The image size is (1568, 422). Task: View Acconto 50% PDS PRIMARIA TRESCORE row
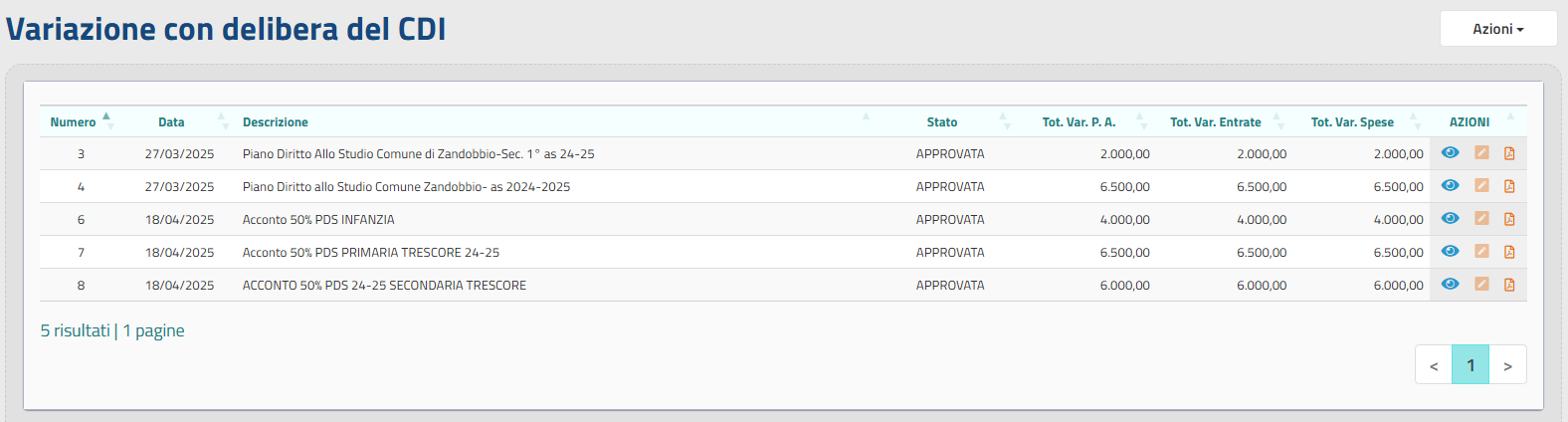[1450, 252]
